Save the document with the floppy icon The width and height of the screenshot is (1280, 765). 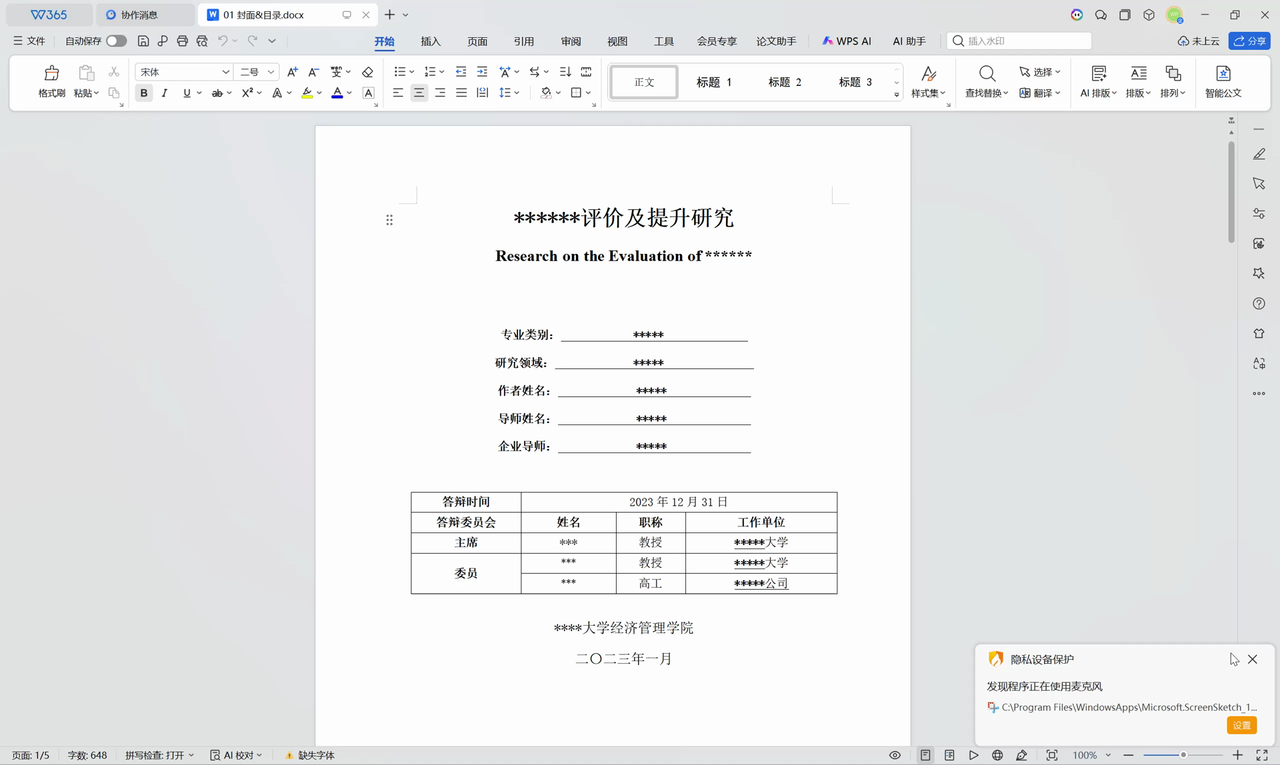[144, 41]
